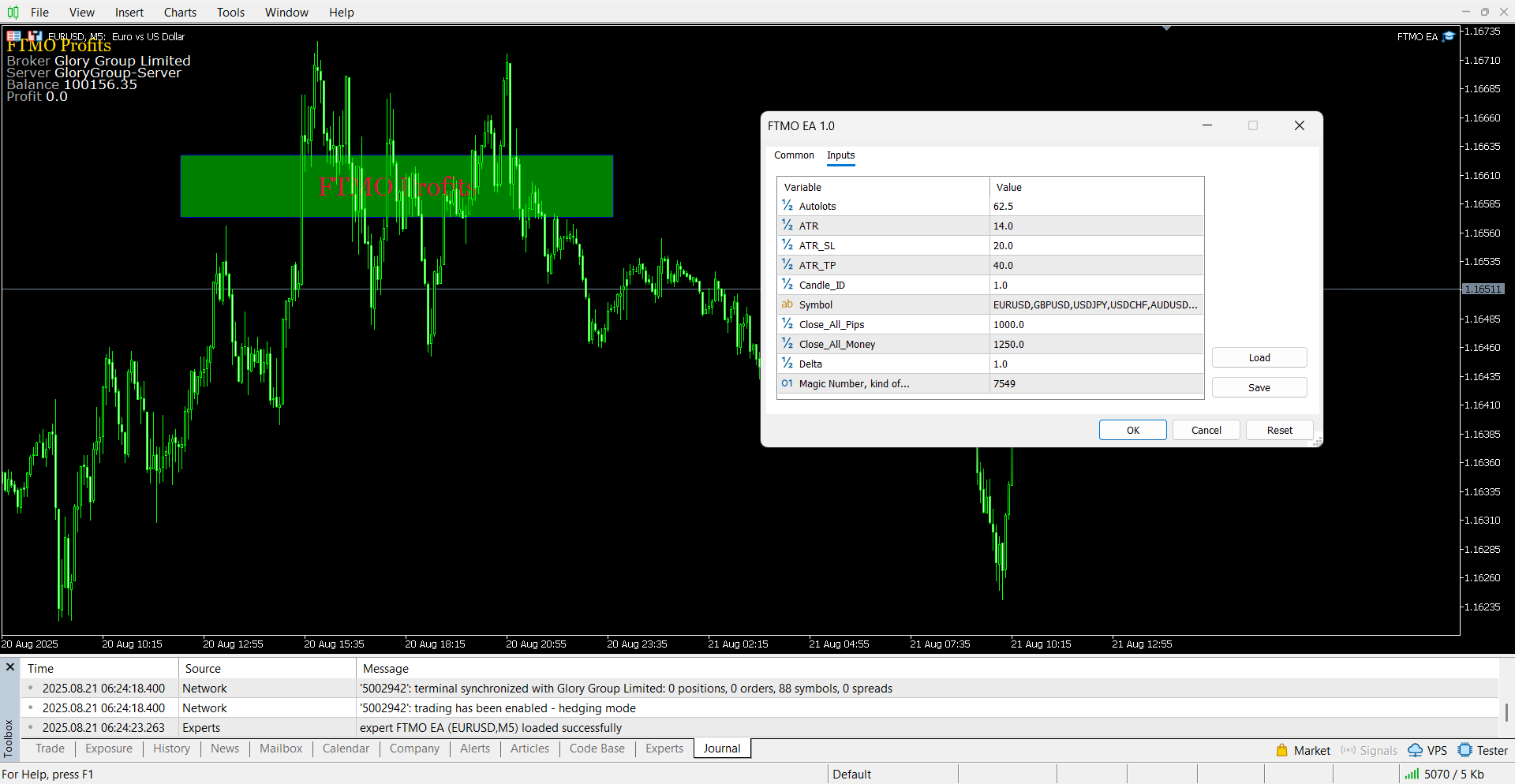Select the Journal tab
This screenshot has height=784, width=1515.
click(x=722, y=749)
